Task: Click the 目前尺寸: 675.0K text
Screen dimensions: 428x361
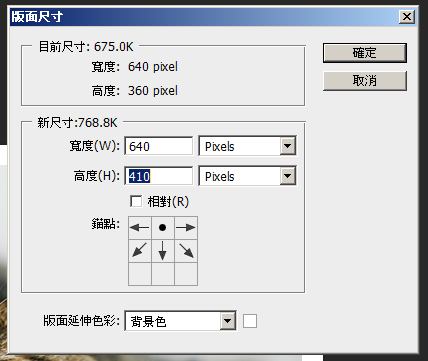Action: coord(86,47)
